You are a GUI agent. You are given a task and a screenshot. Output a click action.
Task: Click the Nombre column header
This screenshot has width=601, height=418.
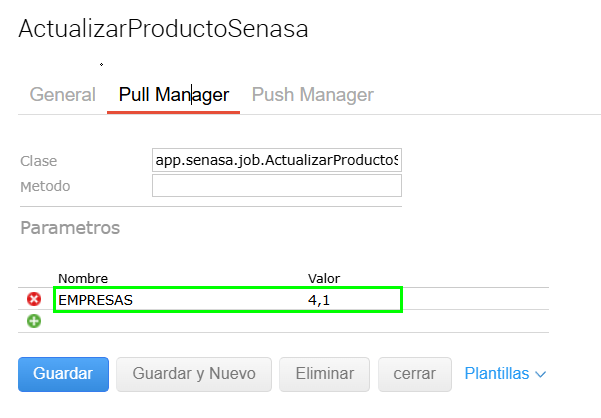(x=83, y=278)
